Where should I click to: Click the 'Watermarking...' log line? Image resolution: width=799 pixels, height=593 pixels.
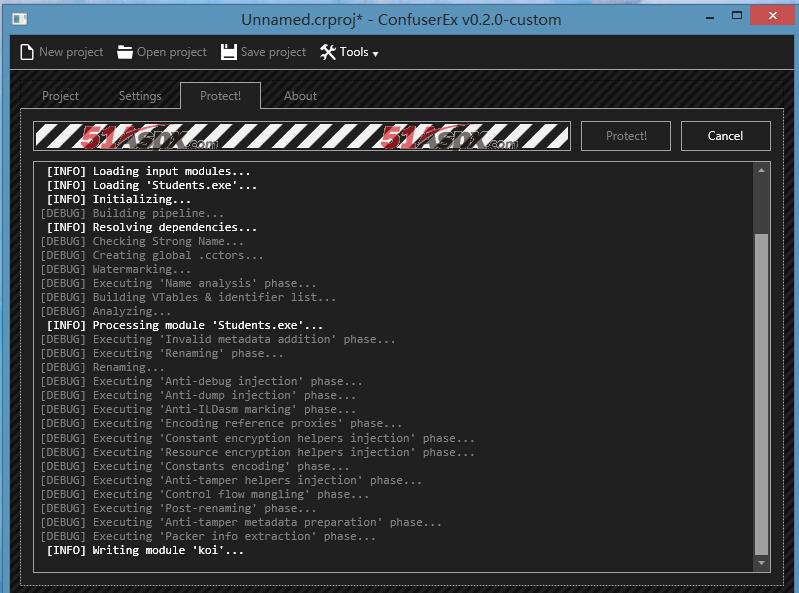point(116,269)
